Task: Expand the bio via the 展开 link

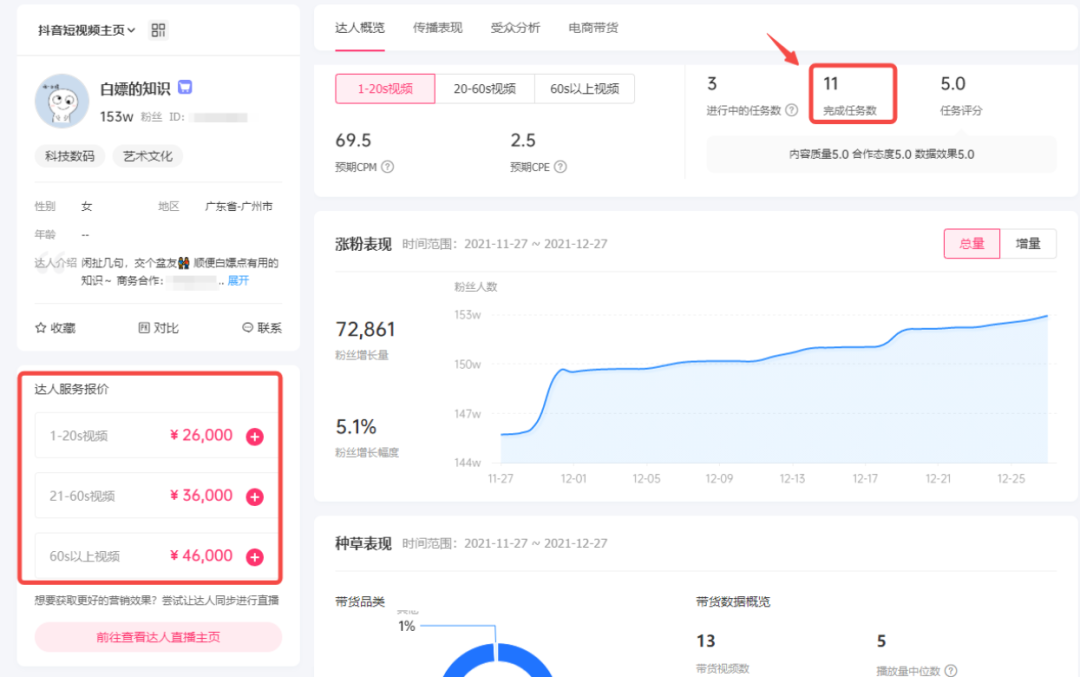Action: 239,280
